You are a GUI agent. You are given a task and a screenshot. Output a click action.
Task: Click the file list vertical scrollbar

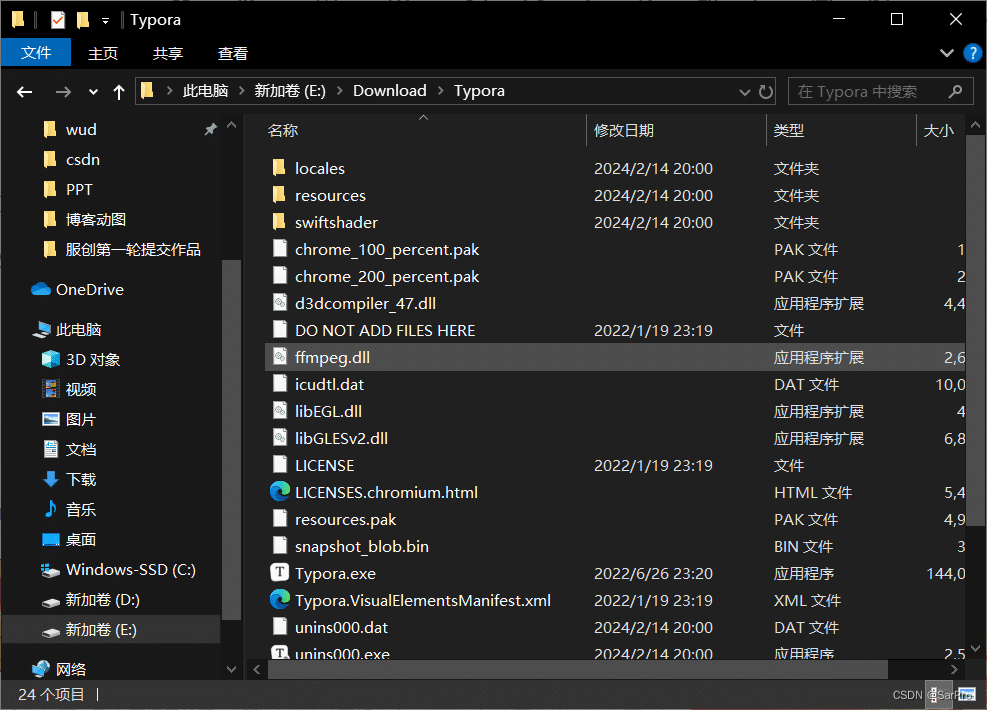[977, 300]
